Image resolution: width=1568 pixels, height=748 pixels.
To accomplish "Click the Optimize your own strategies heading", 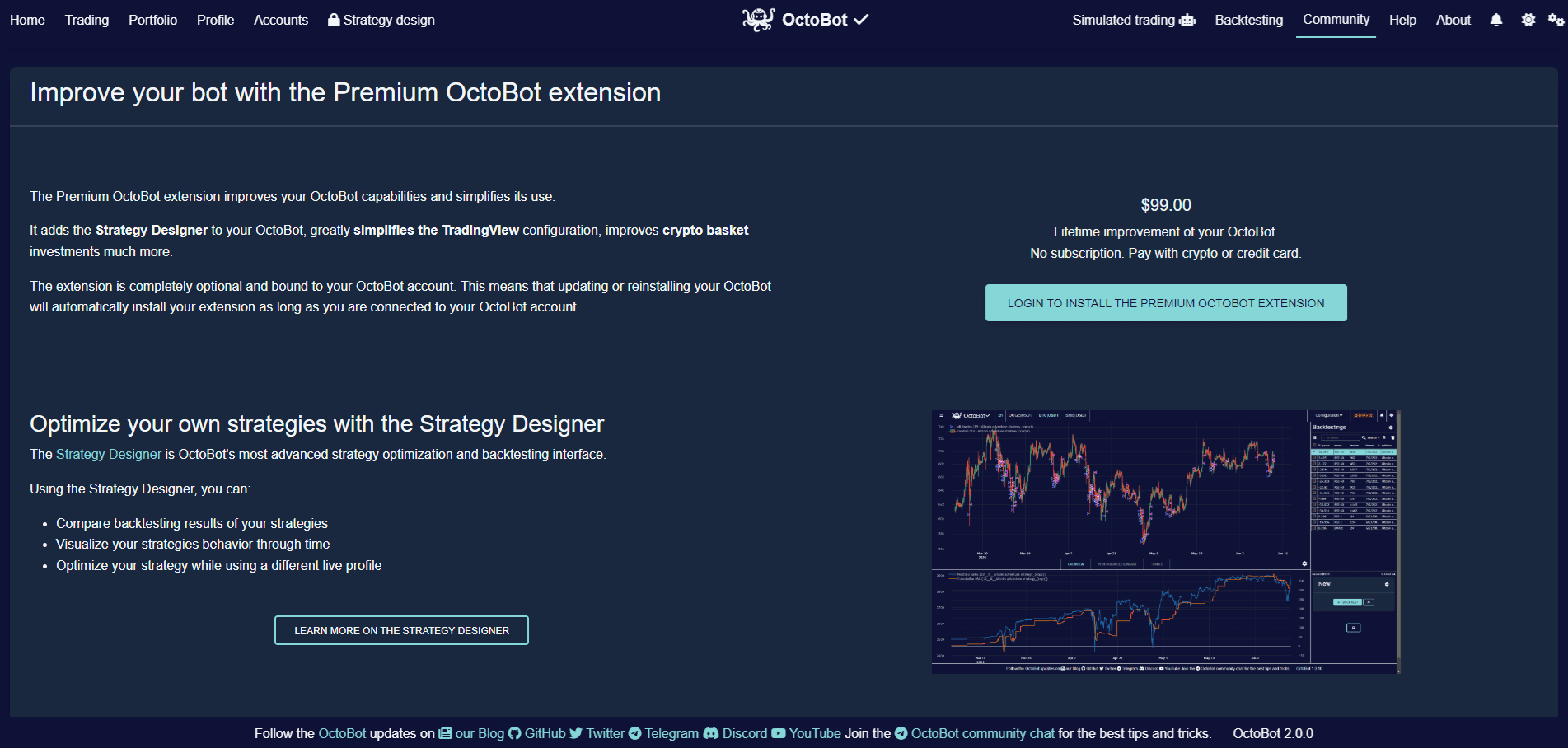I will (x=317, y=423).
